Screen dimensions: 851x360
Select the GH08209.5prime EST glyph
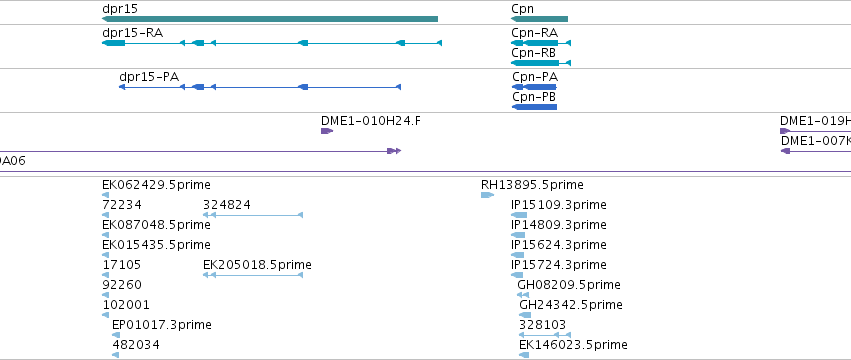click(523, 295)
